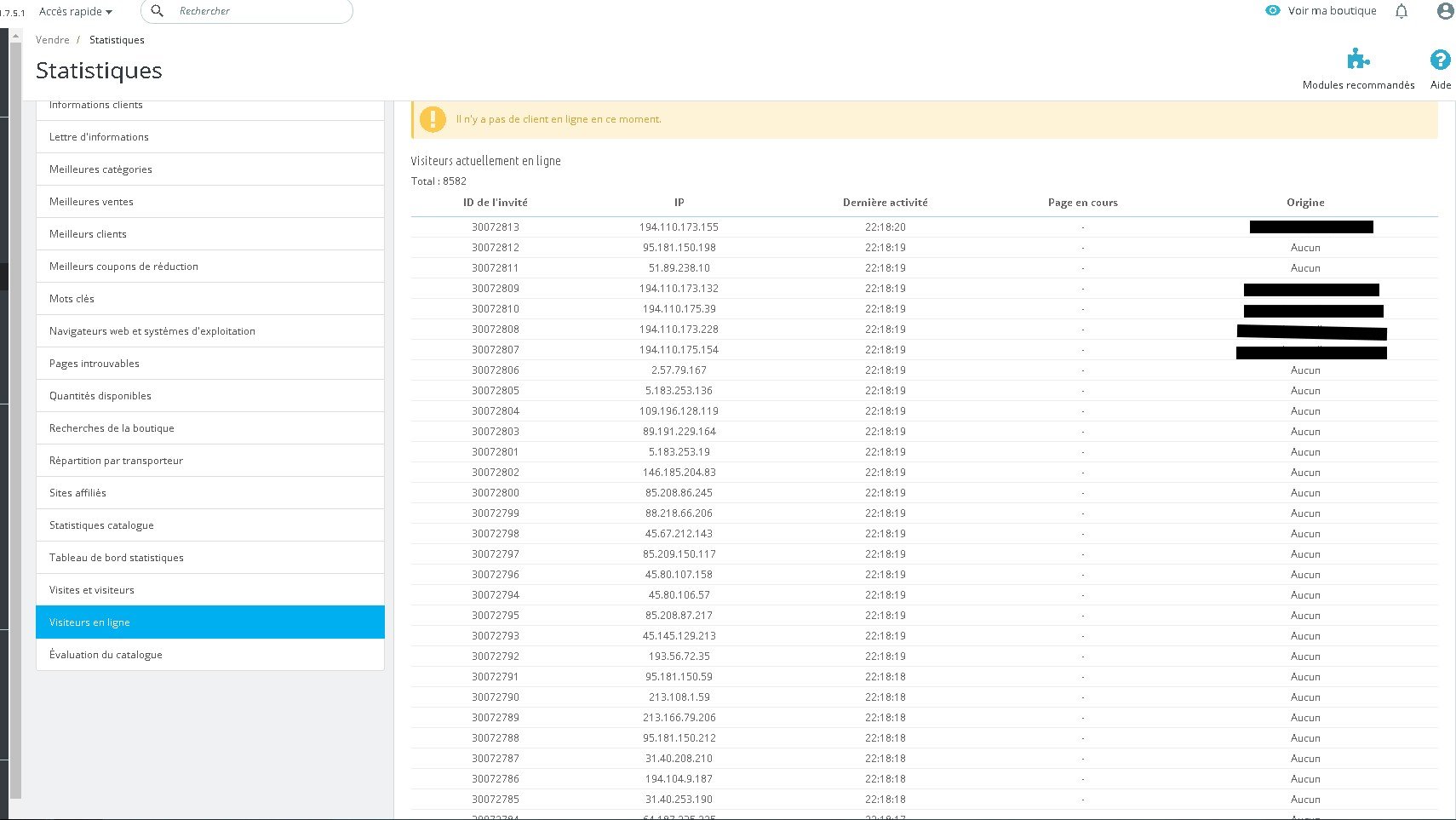The height and width of the screenshot is (820, 1456).
Task: Open Évaluation du catalogue menu item
Action: click(x=210, y=655)
